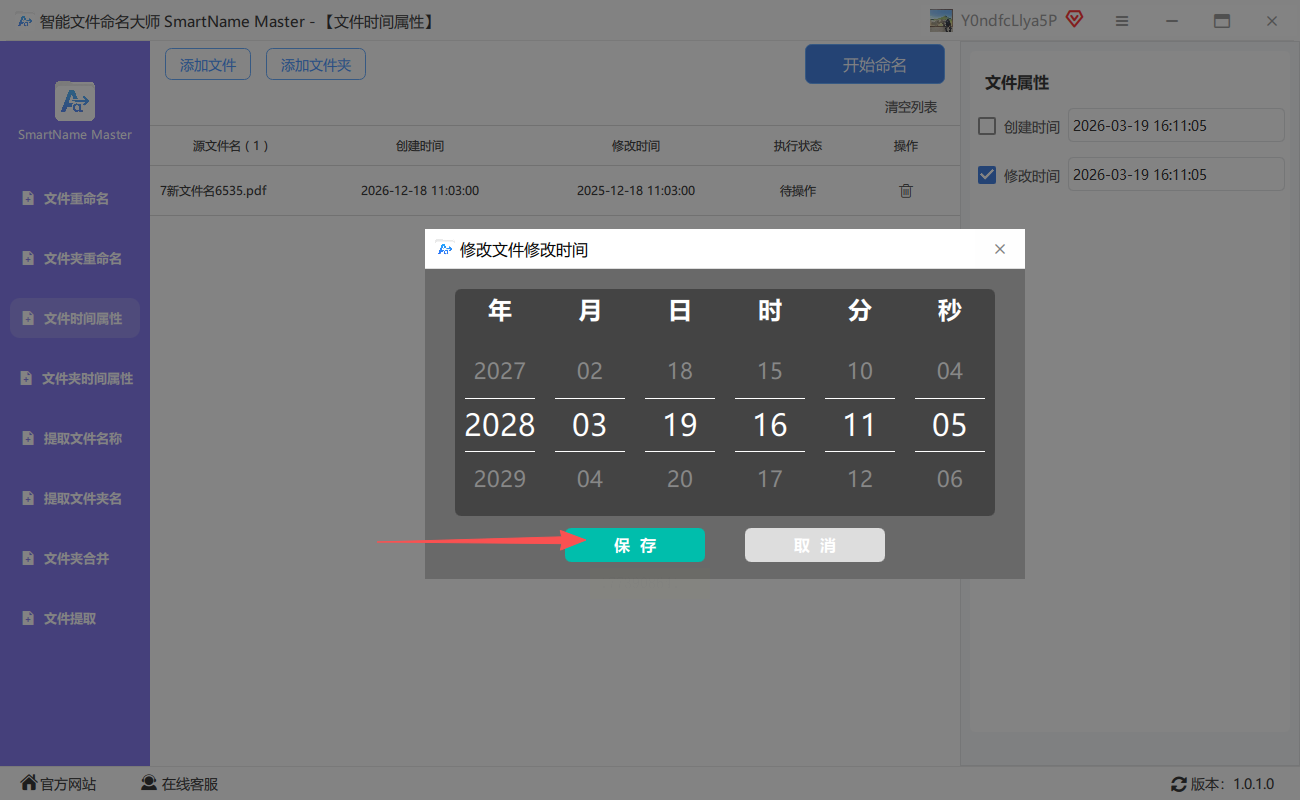Image resolution: width=1300 pixels, height=800 pixels.
Task: Pick day 20 in the picker
Action: click(680, 479)
